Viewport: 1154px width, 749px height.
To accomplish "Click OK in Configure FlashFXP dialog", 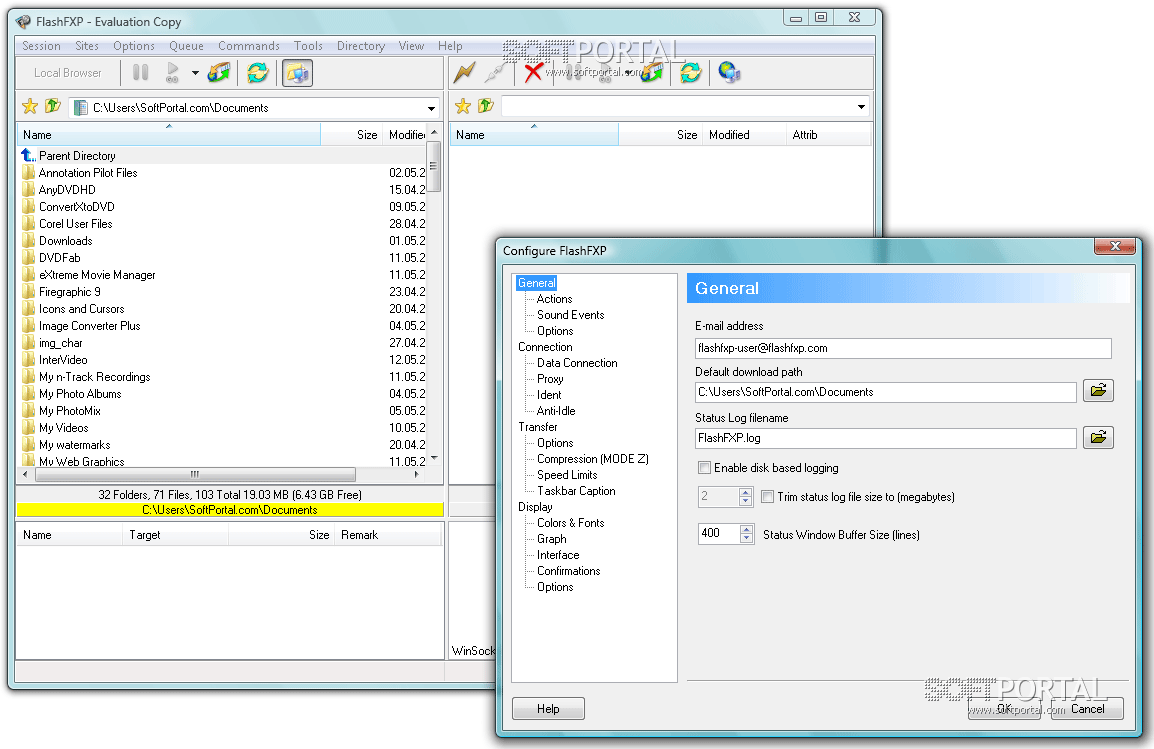I will (x=1004, y=709).
